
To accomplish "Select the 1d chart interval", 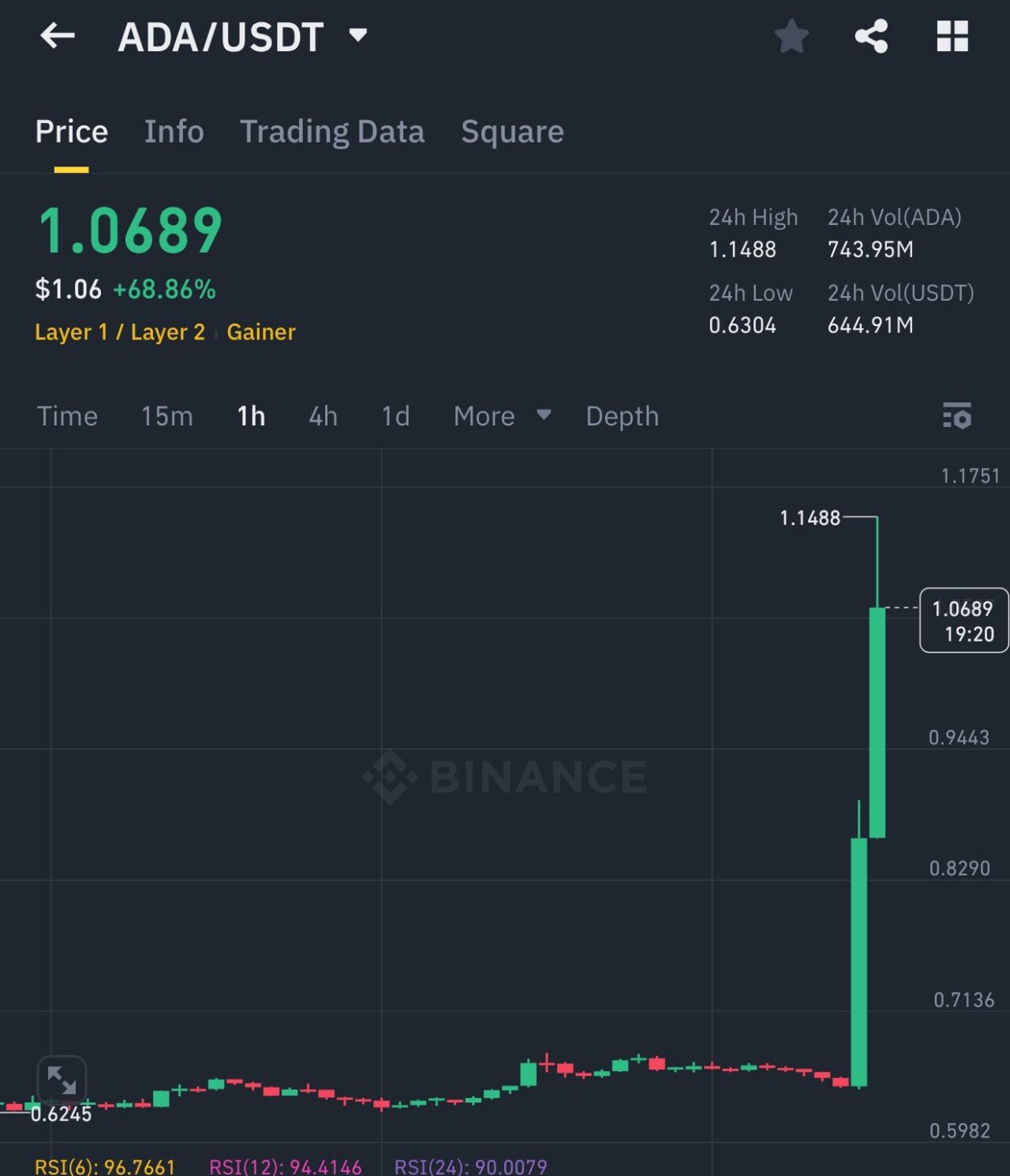I will coord(395,416).
